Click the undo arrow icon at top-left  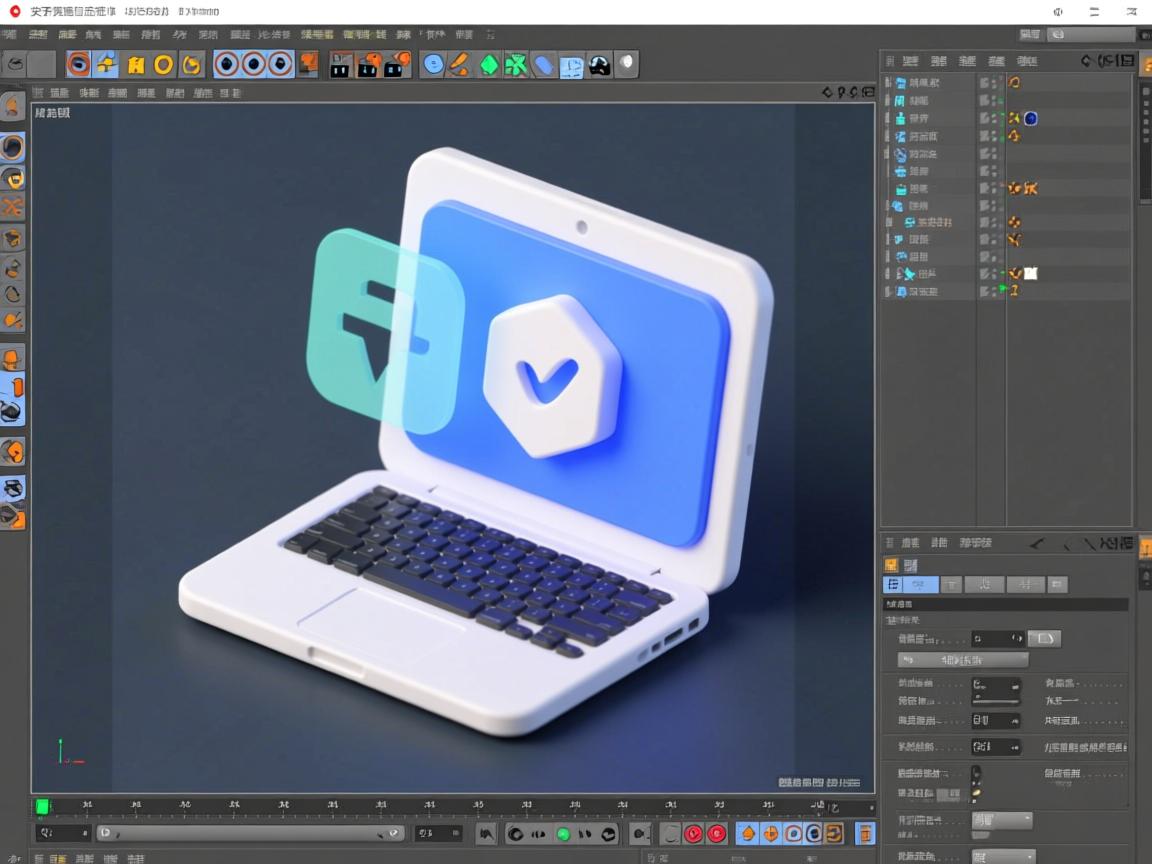(x=14, y=65)
